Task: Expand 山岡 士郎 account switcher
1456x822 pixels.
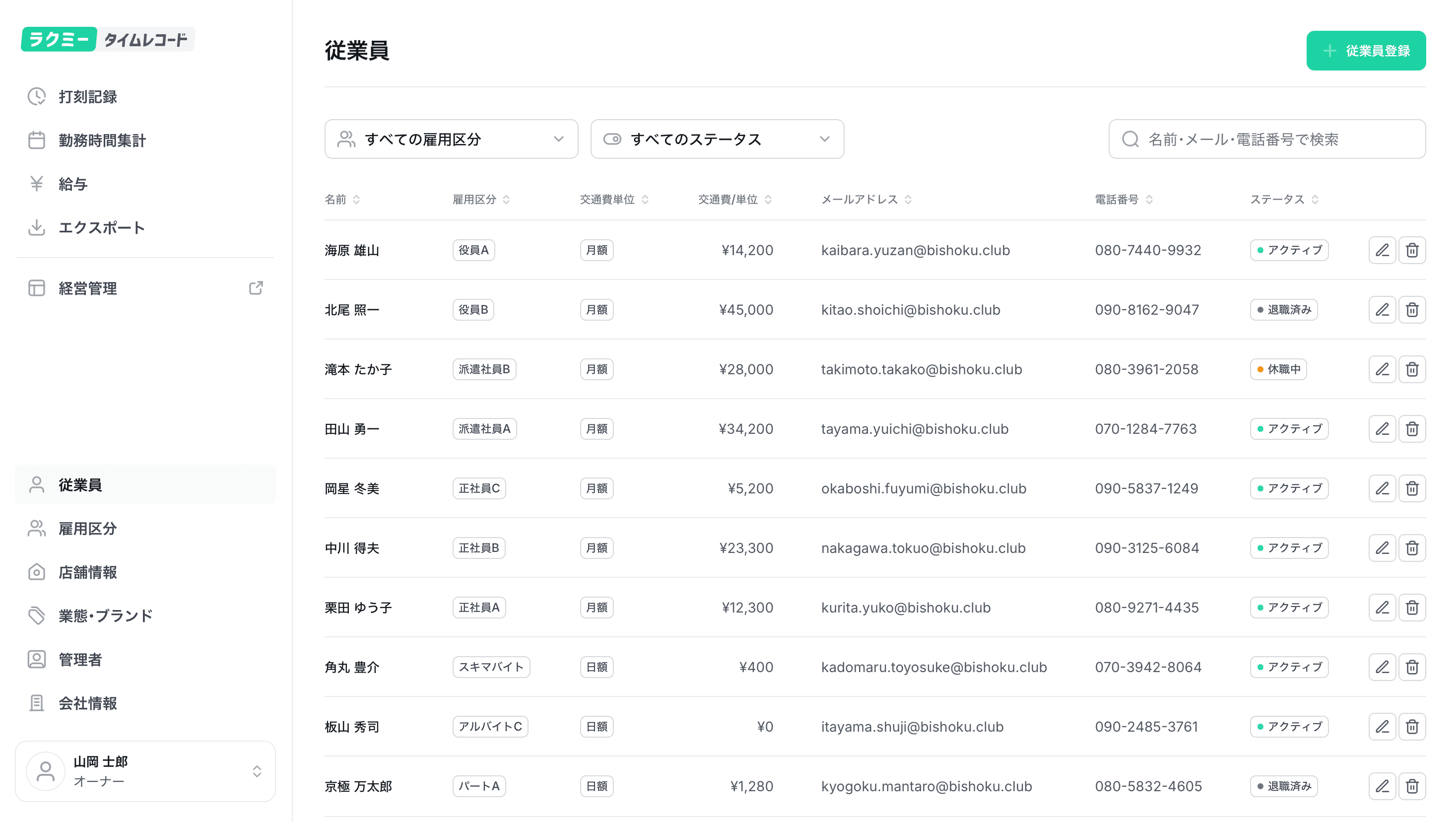Action: pyautogui.click(x=145, y=771)
